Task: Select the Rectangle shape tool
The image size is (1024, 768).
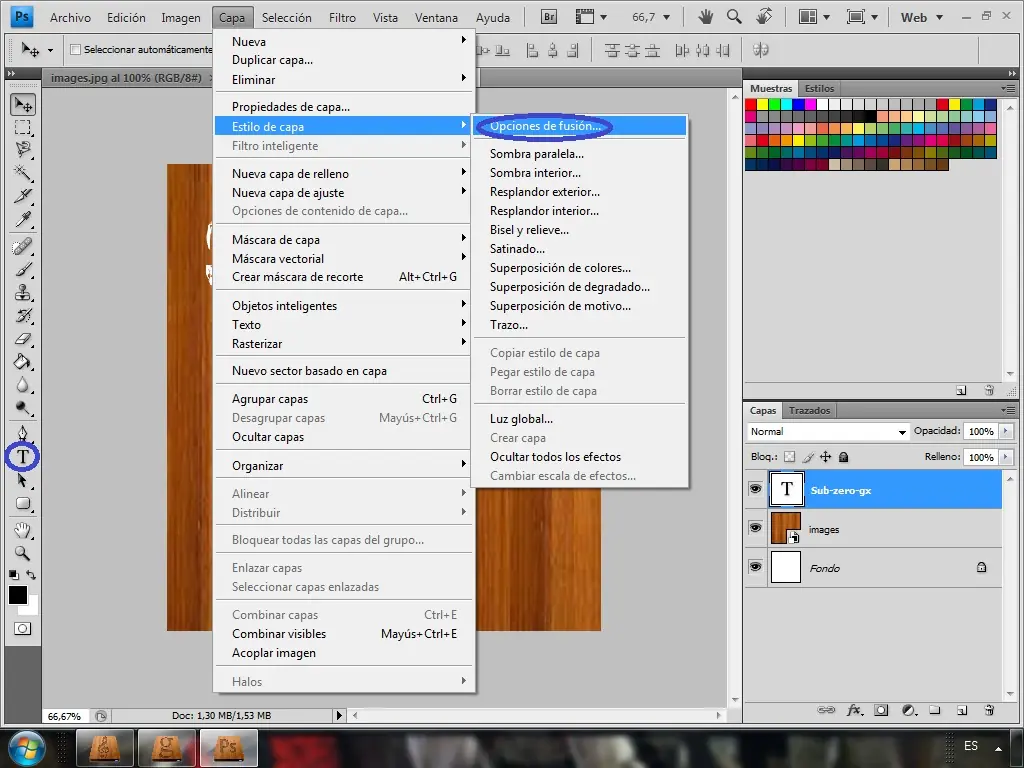Action: click(23, 504)
